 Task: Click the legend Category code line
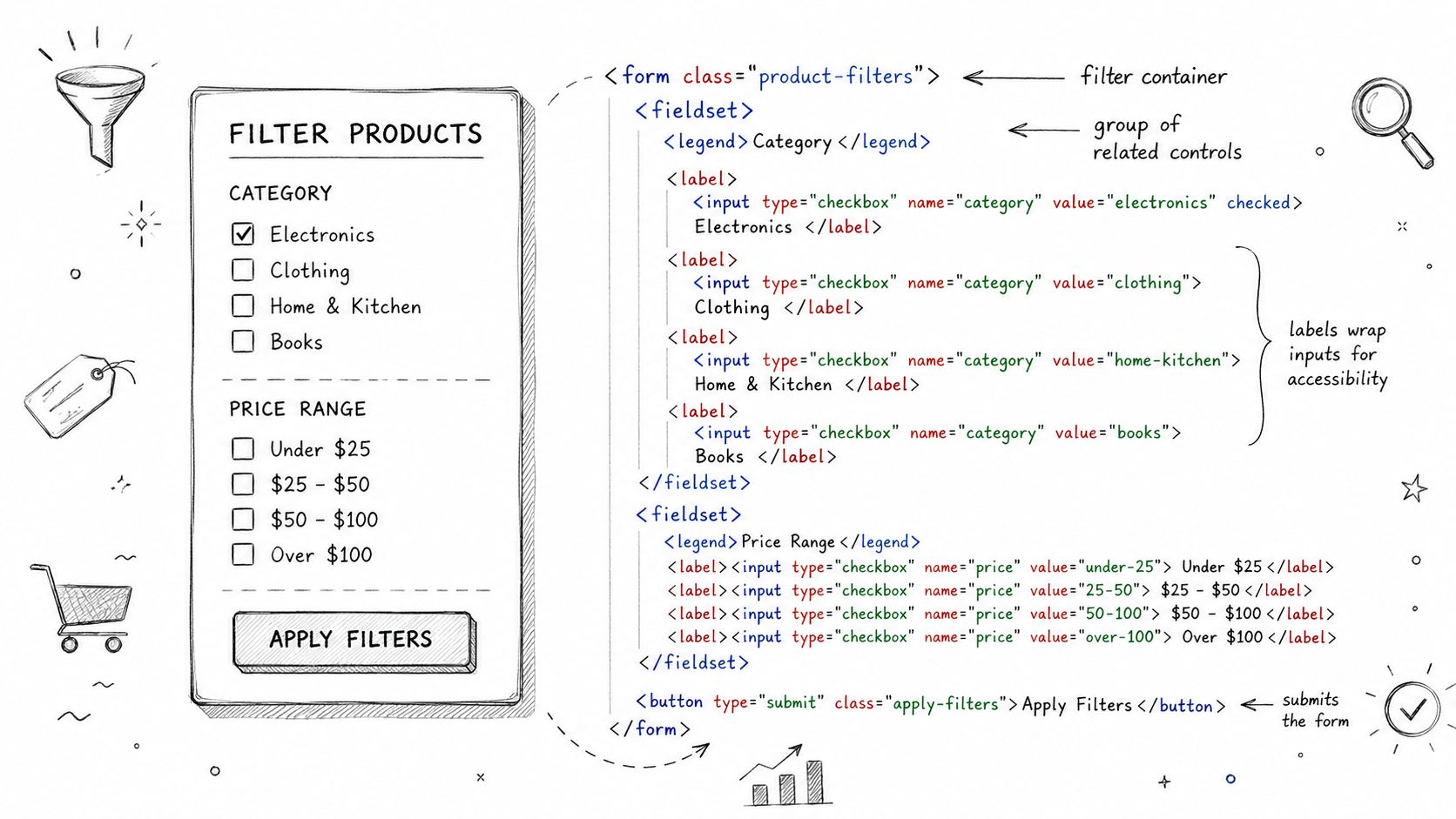pyautogui.click(x=797, y=142)
